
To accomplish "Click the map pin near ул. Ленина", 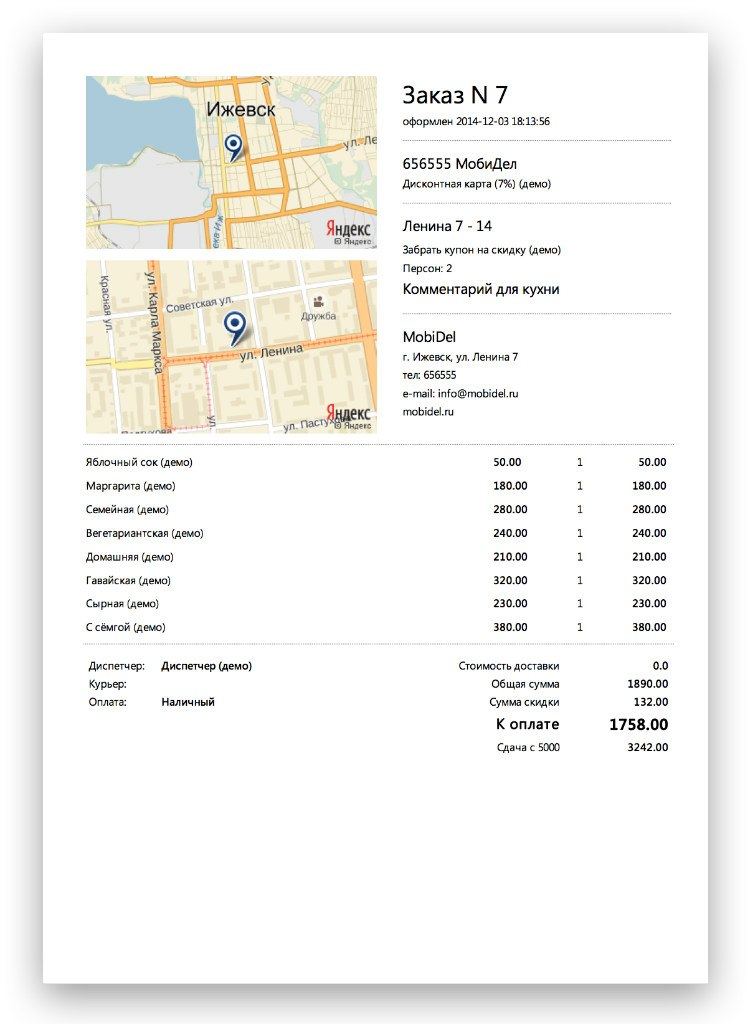I will click(235, 328).
